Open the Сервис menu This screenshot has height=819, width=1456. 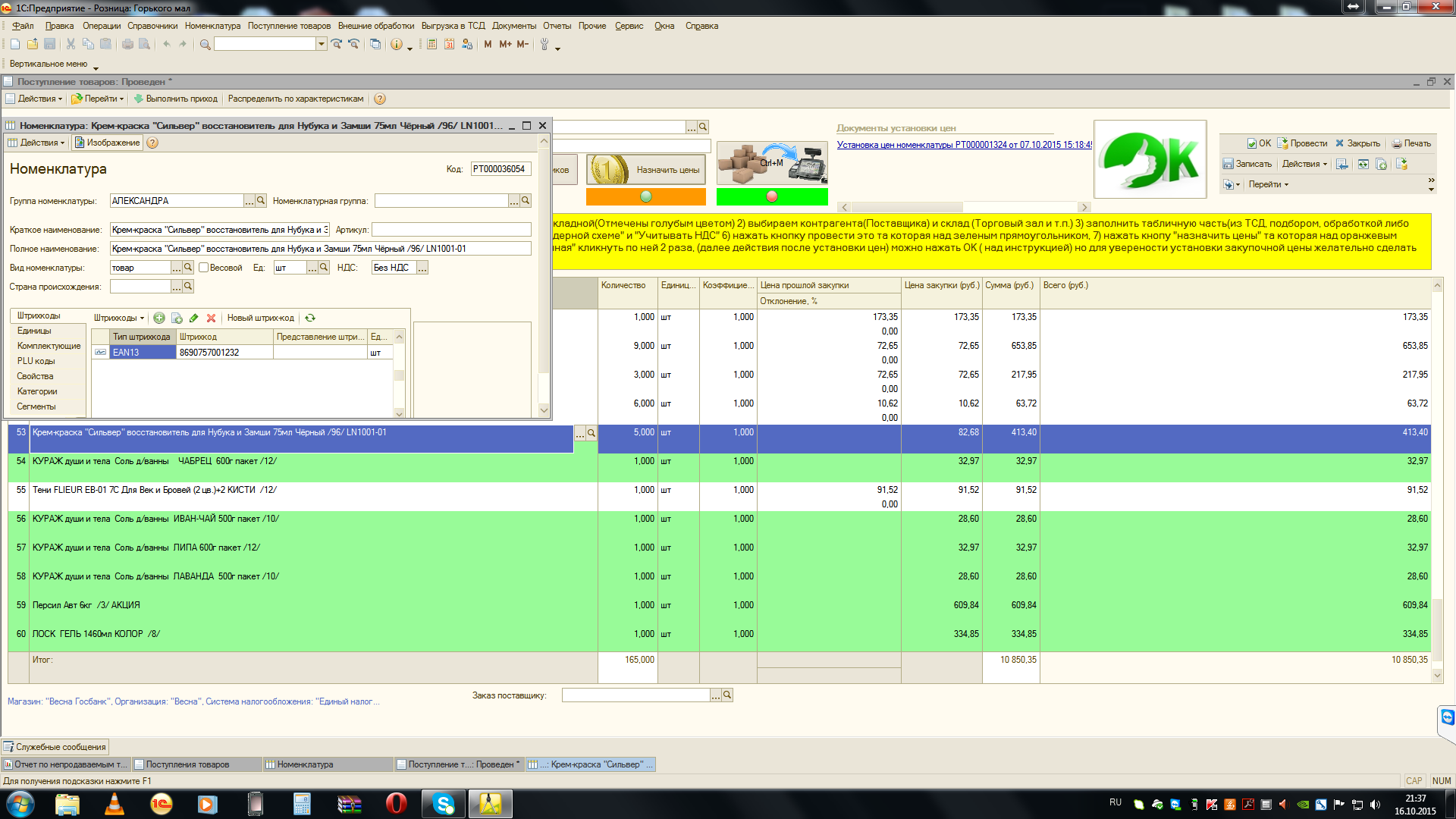(629, 26)
